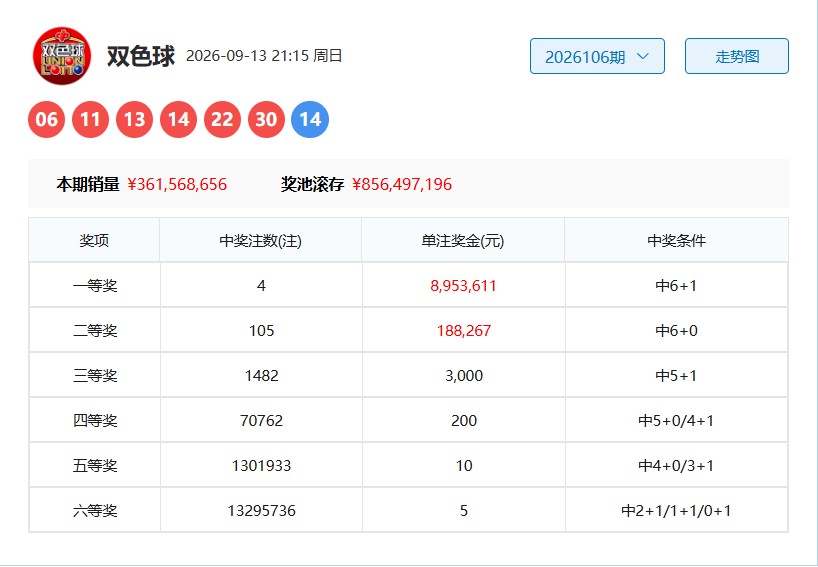Click the 一等奖 row label
Image resolution: width=818 pixels, height=567 pixels.
(x=95, y=286)
